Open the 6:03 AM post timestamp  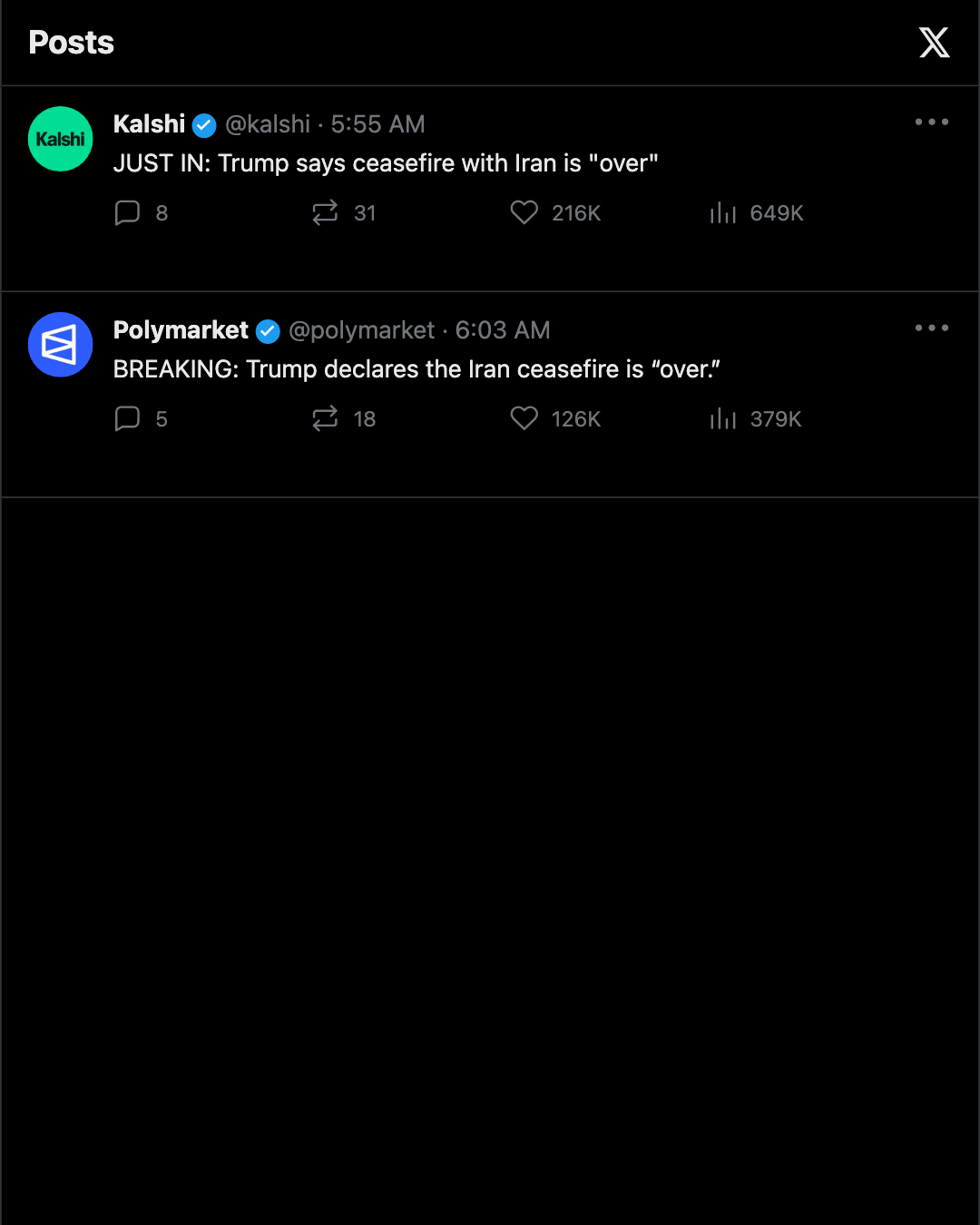pos(503,330)
